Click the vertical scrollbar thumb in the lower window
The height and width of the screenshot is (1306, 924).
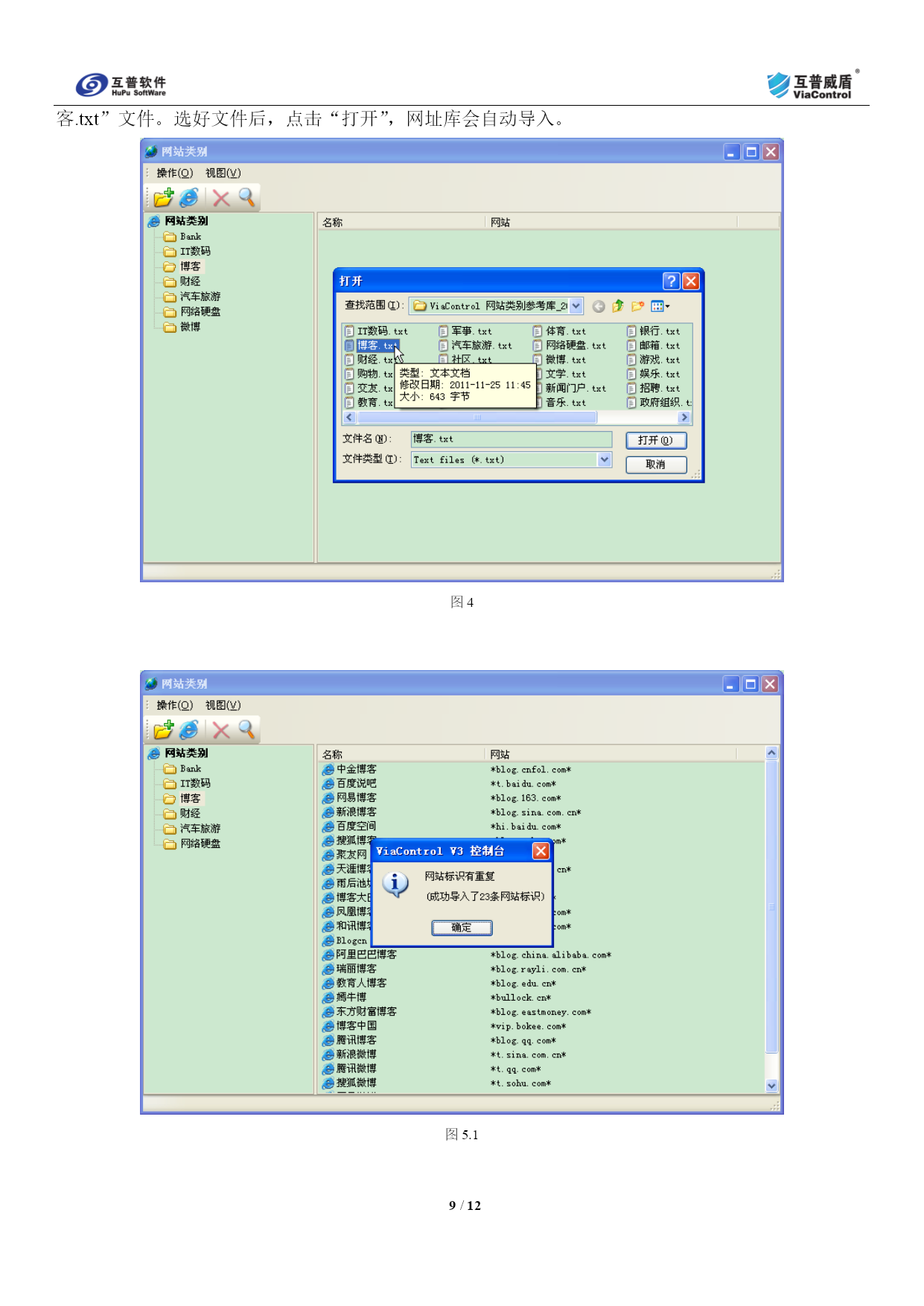771,907
